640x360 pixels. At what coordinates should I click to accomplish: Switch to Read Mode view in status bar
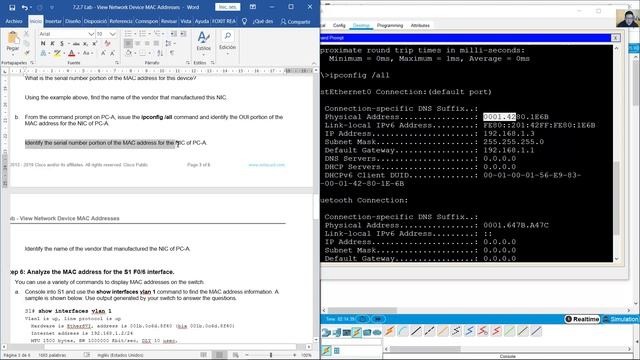tap(204, 355)
